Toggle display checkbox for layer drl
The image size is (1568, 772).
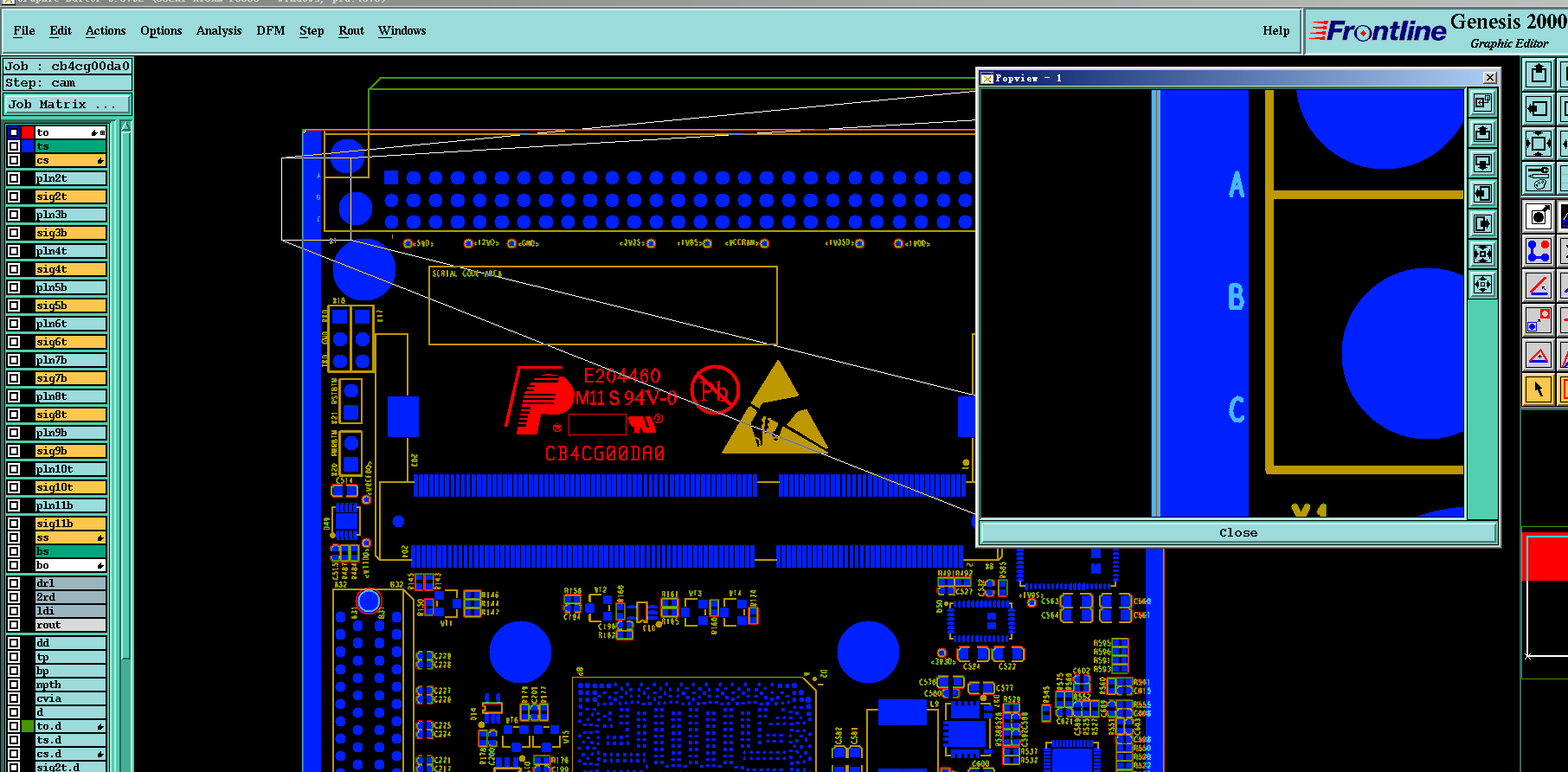click(14, 583)
